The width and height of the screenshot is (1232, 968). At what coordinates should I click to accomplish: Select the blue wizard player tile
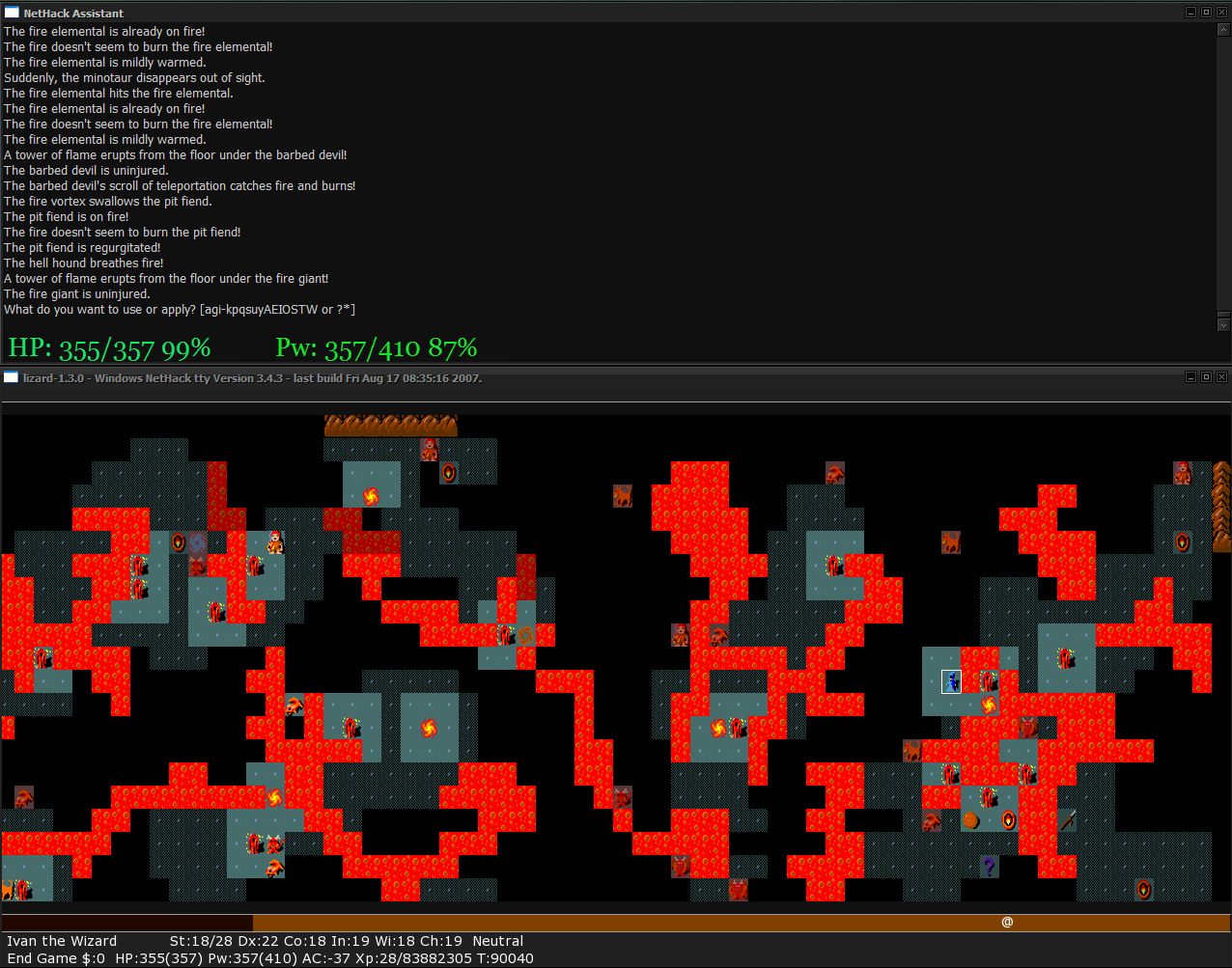pos(951,681)
